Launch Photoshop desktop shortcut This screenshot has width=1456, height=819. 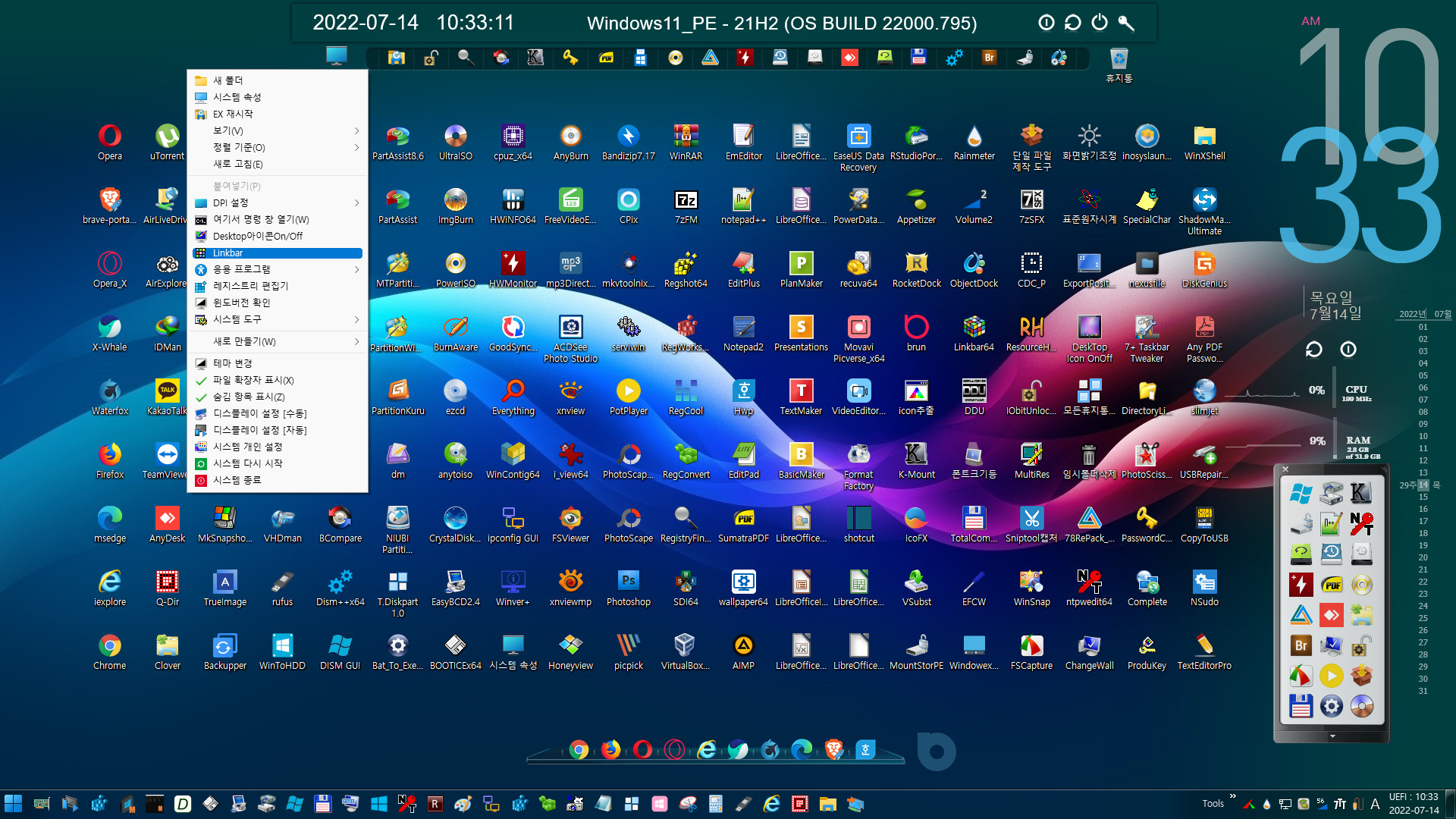pyautogui.click(x=628, y=588)
